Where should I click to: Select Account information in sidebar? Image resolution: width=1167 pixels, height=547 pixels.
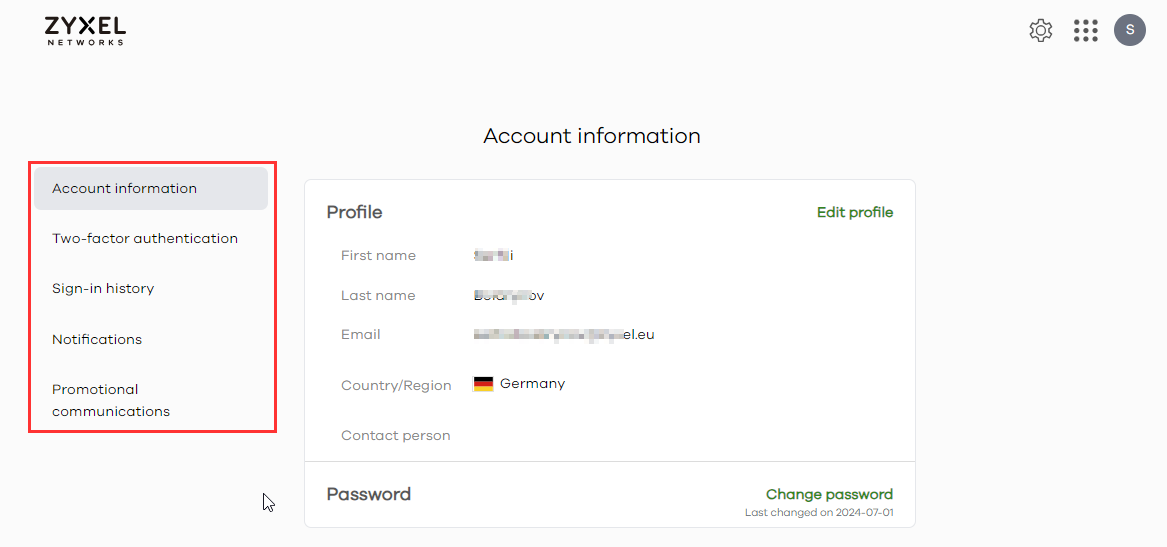[x=125, y=189]
